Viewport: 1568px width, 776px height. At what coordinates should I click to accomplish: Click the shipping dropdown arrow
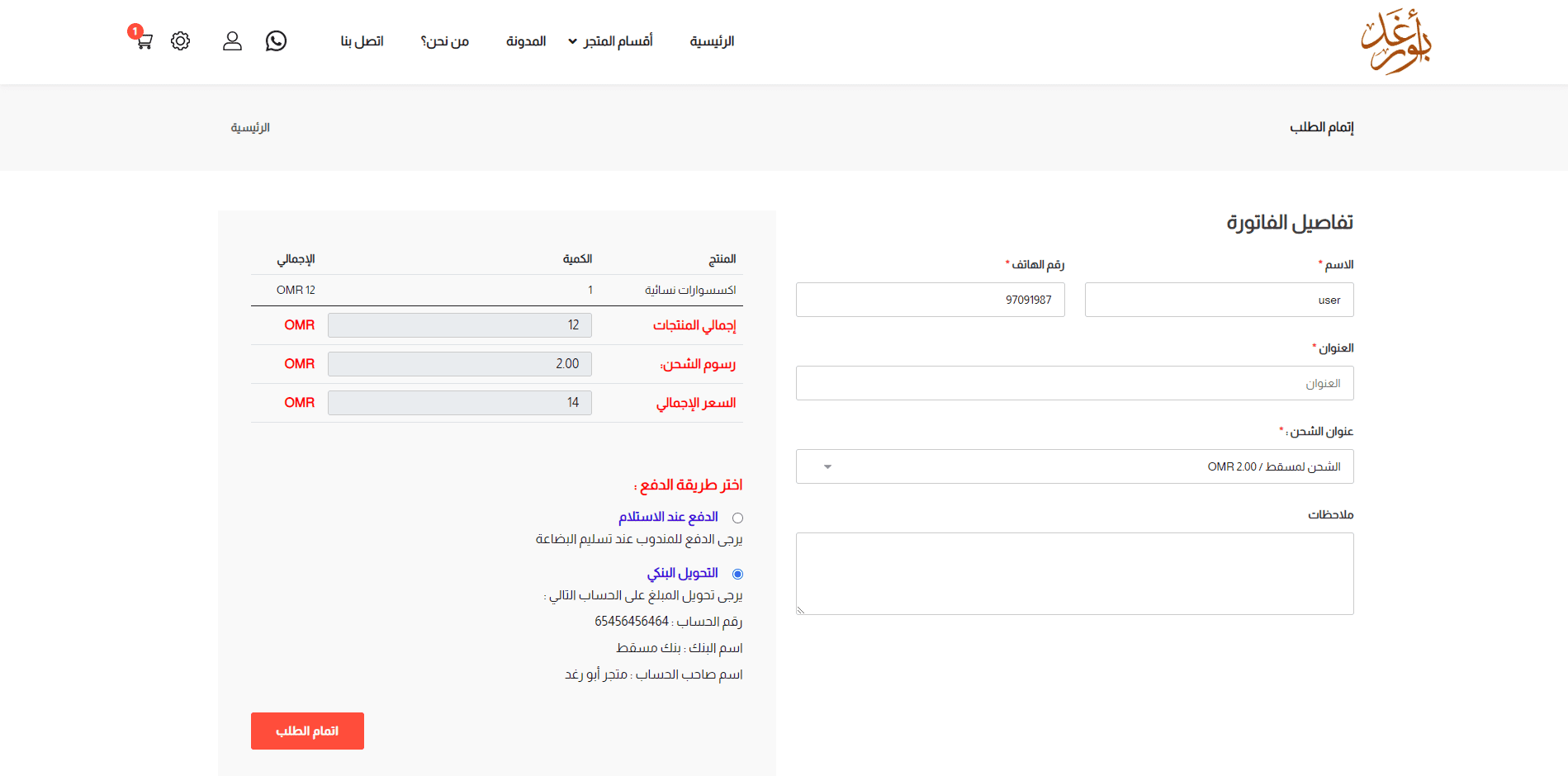827,466
